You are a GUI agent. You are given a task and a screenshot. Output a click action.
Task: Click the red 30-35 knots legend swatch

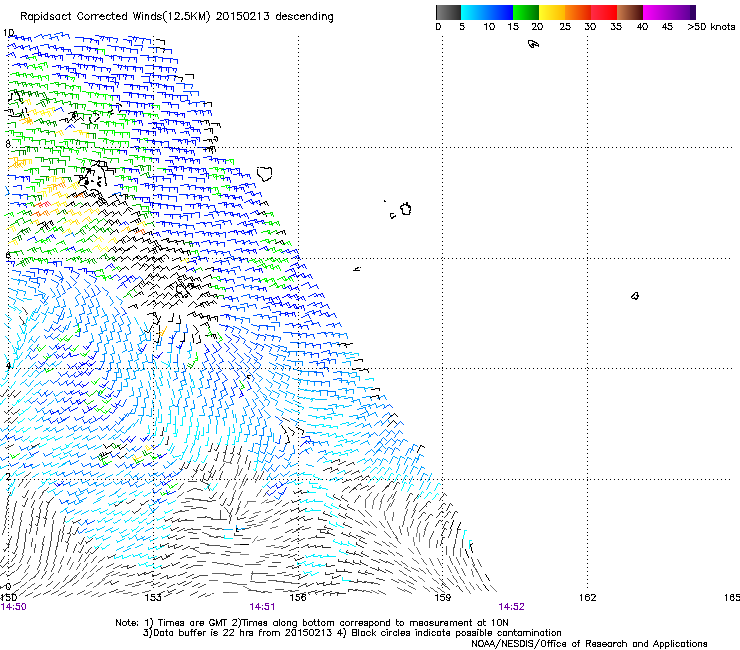point(604,12)
